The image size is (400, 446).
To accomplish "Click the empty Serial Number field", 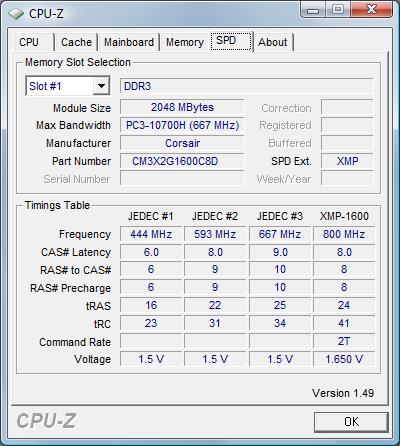I will (x=182, y=179).
